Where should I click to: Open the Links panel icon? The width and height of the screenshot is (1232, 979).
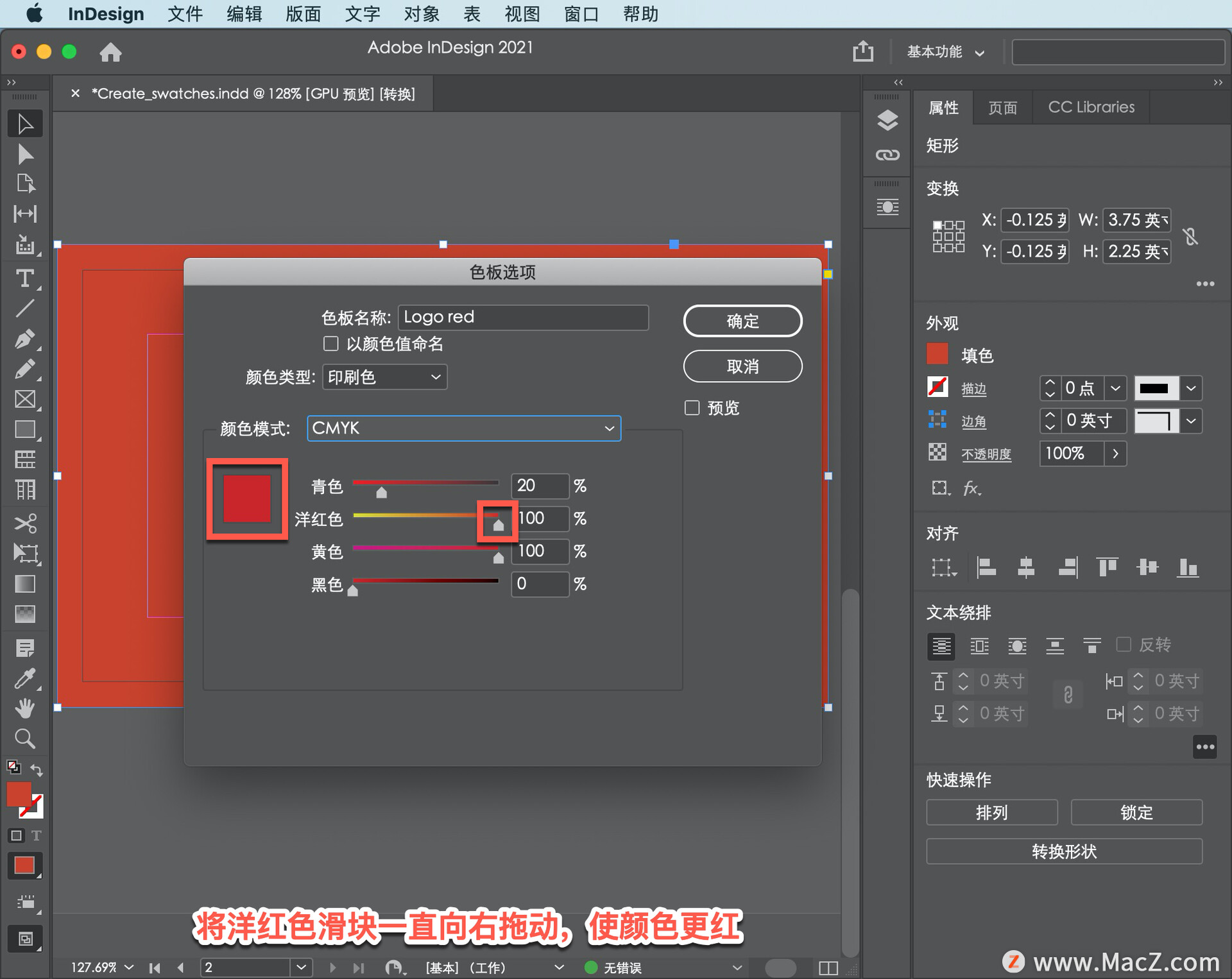(x=887, y=155)
